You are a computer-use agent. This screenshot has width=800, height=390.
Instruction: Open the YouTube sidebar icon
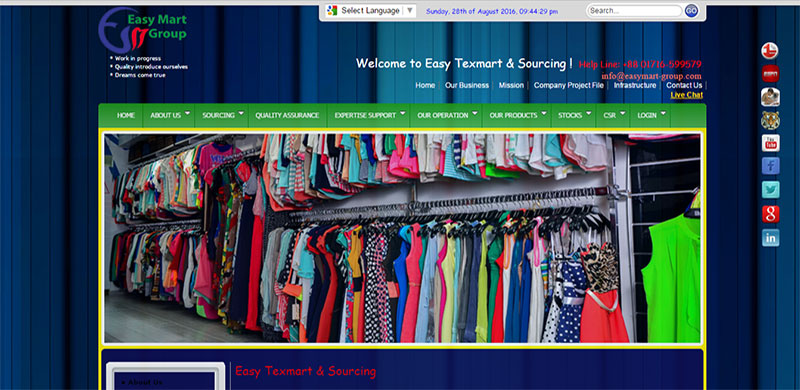(770, 143)
